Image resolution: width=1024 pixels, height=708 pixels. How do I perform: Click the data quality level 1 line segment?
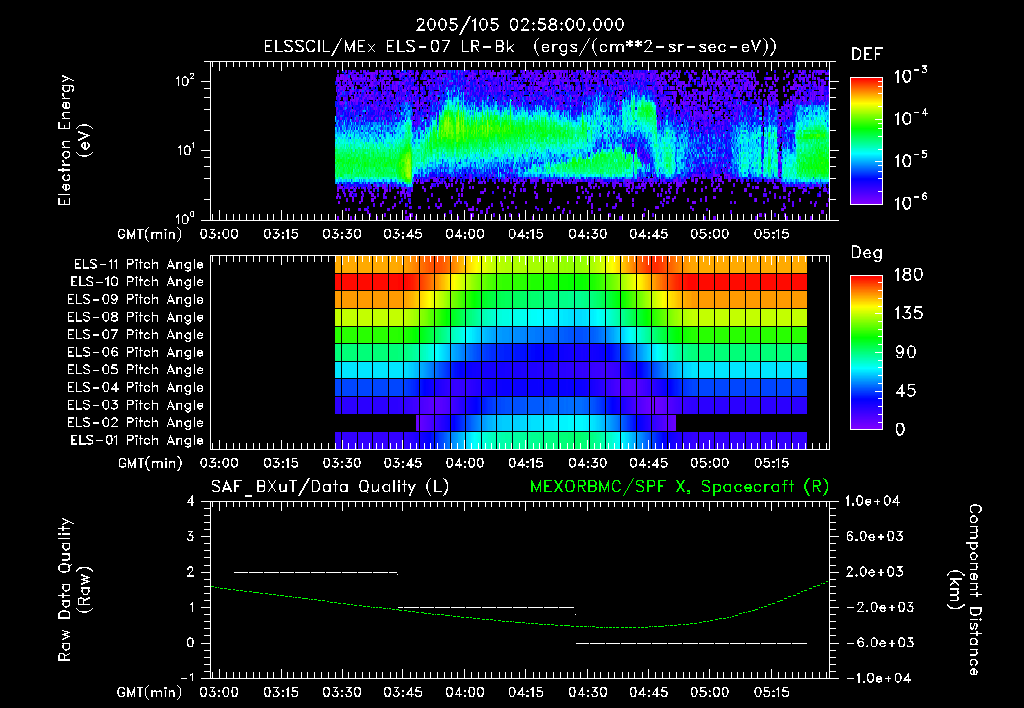click(486, 607)
